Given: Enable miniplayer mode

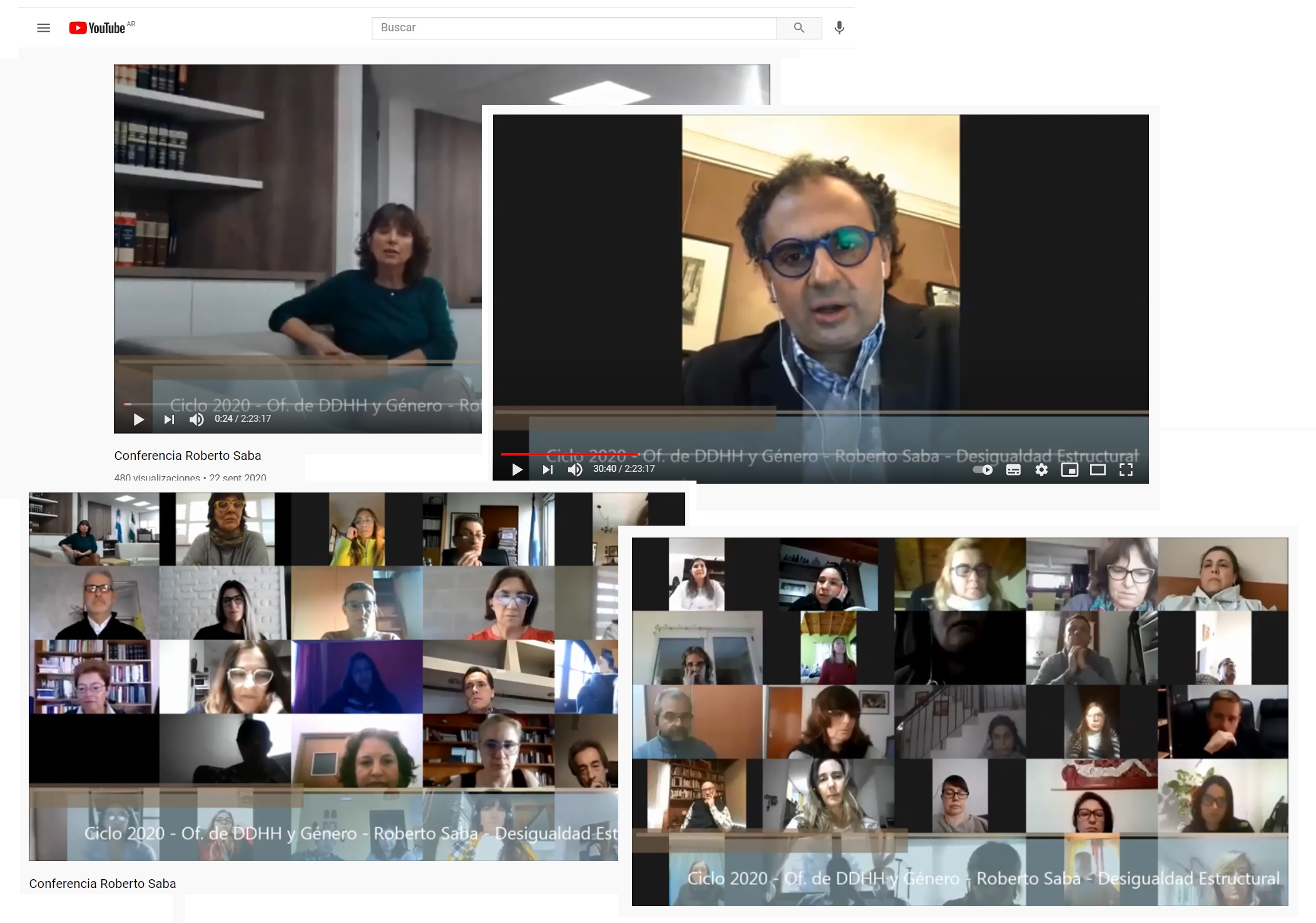Looking at the screenshot, I should 1069,470.
